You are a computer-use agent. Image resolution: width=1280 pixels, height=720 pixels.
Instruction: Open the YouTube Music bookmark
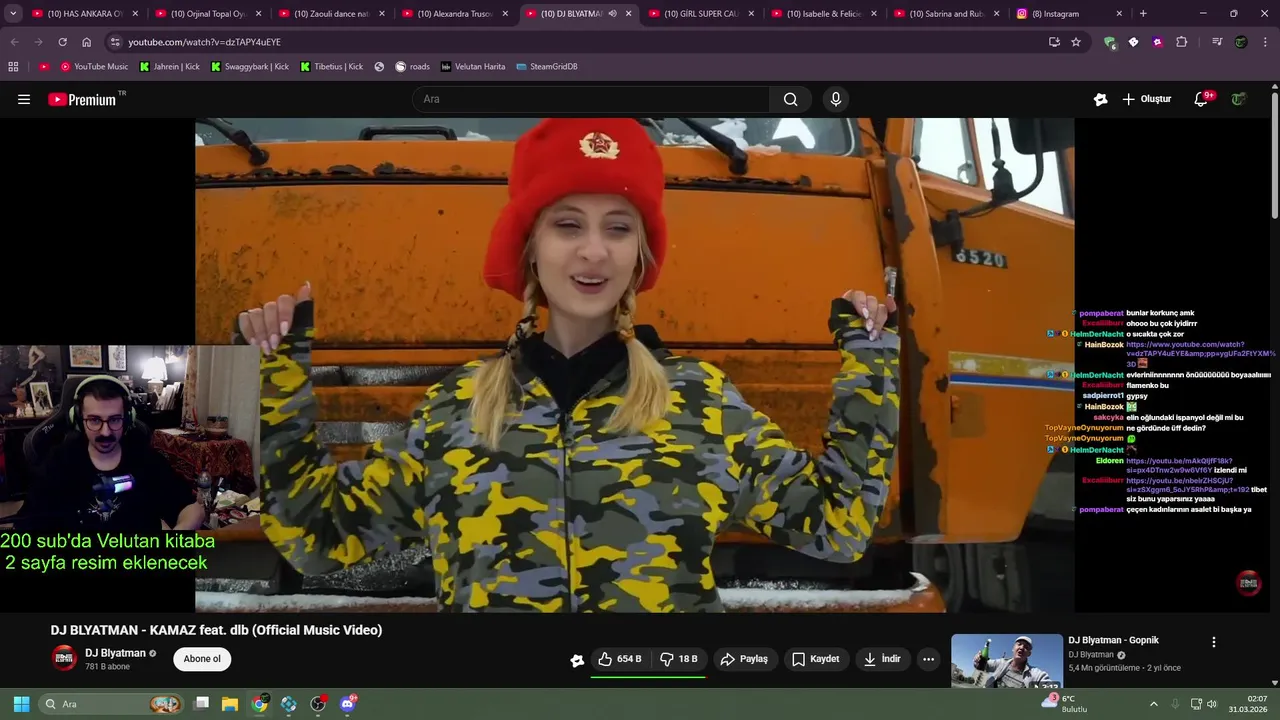tap(94, 66)
